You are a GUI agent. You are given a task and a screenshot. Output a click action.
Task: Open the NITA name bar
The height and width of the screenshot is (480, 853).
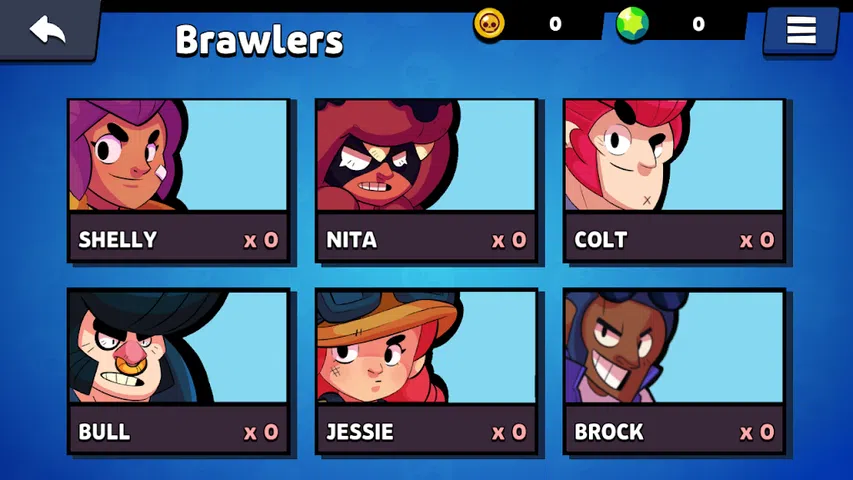pos(426,239)
